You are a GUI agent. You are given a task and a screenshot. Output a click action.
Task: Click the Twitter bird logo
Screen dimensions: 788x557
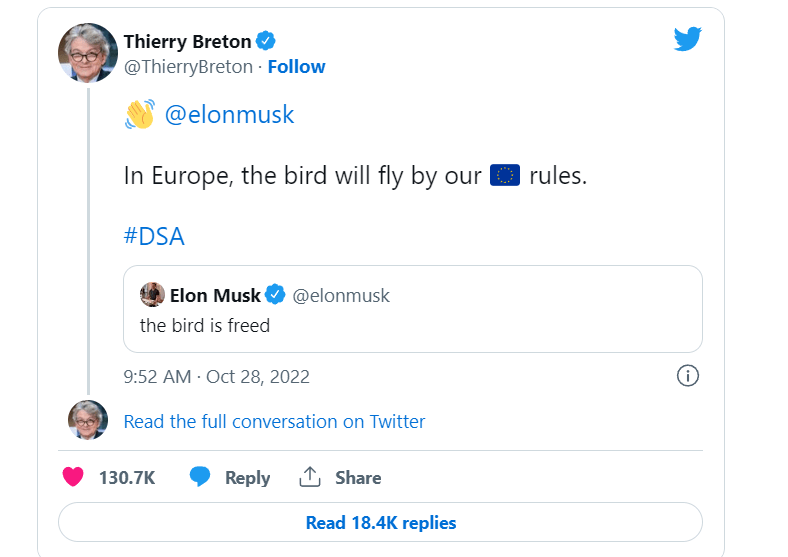click(x=687, y=40)
